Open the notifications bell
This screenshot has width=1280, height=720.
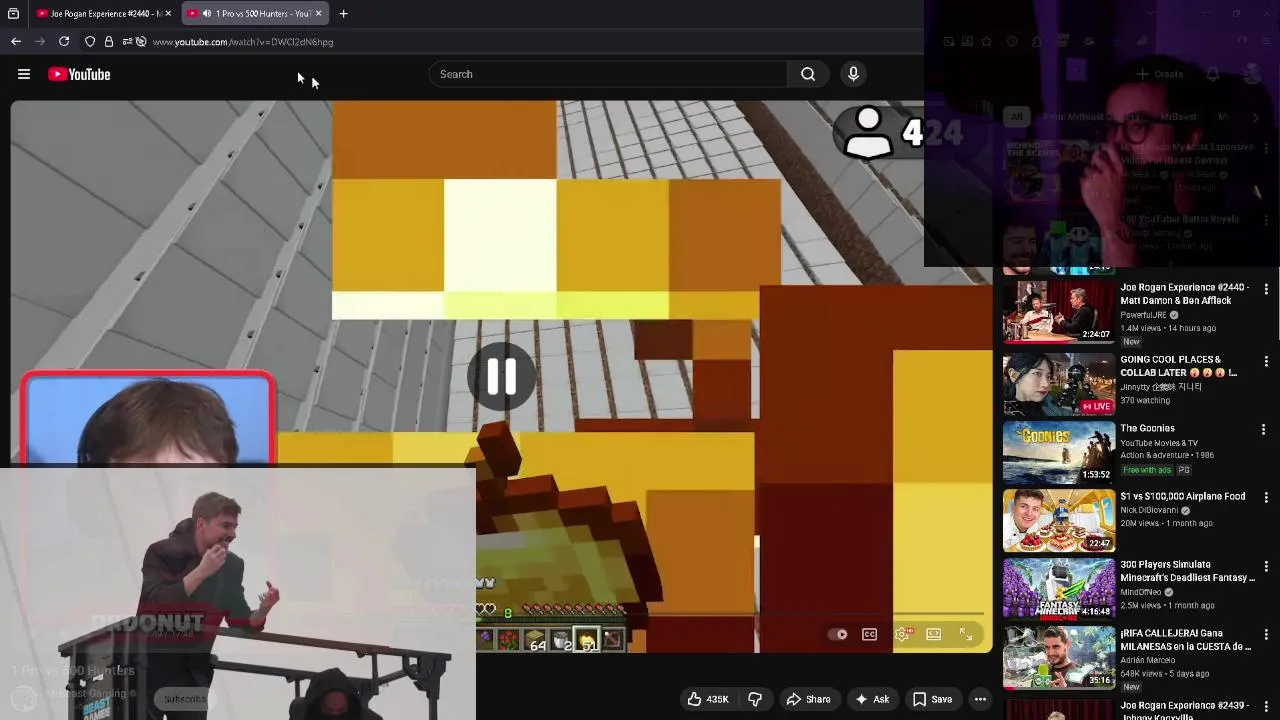point(1213,74)
